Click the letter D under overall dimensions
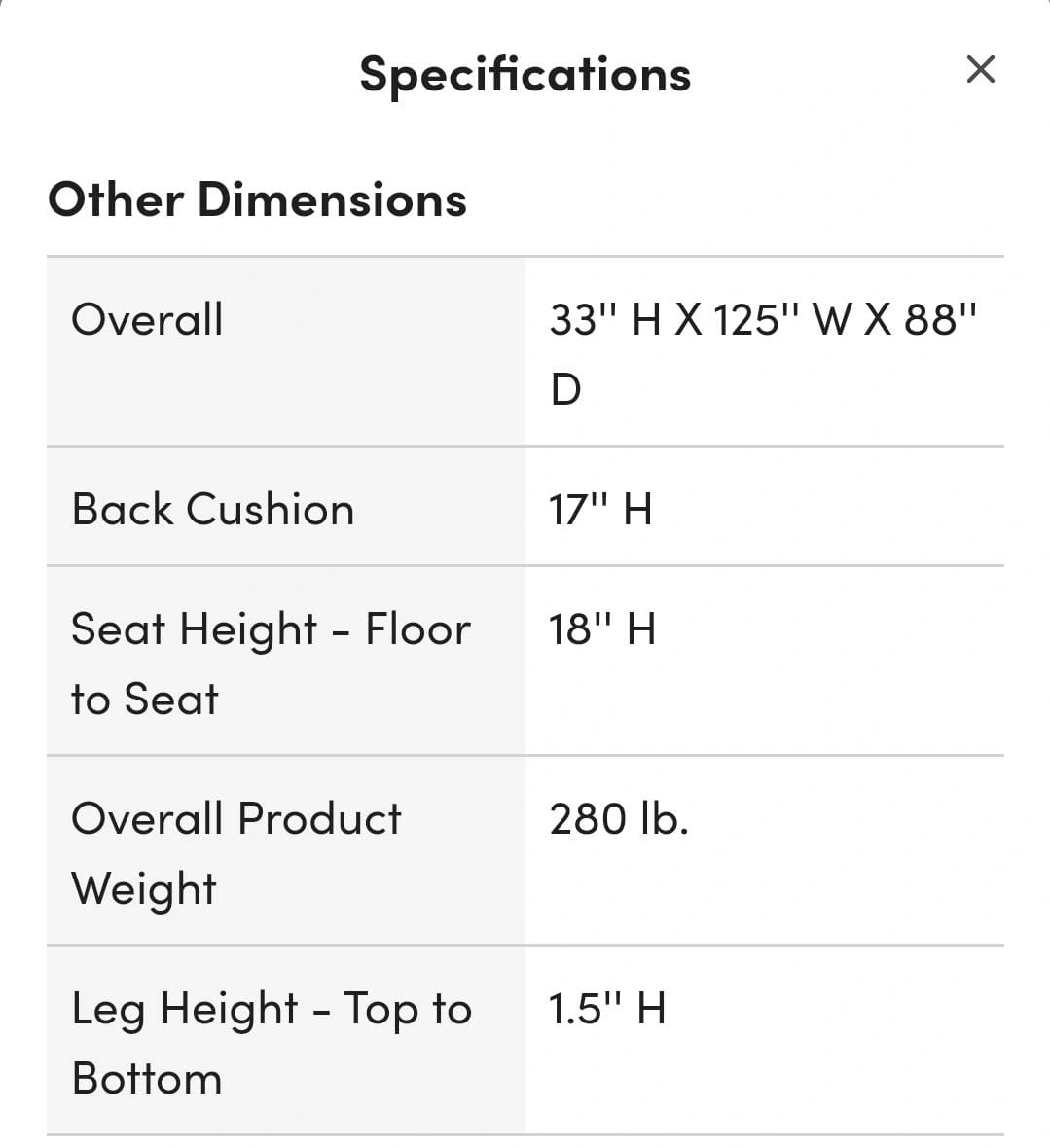1050x1148 pixels. pos(565,390)
